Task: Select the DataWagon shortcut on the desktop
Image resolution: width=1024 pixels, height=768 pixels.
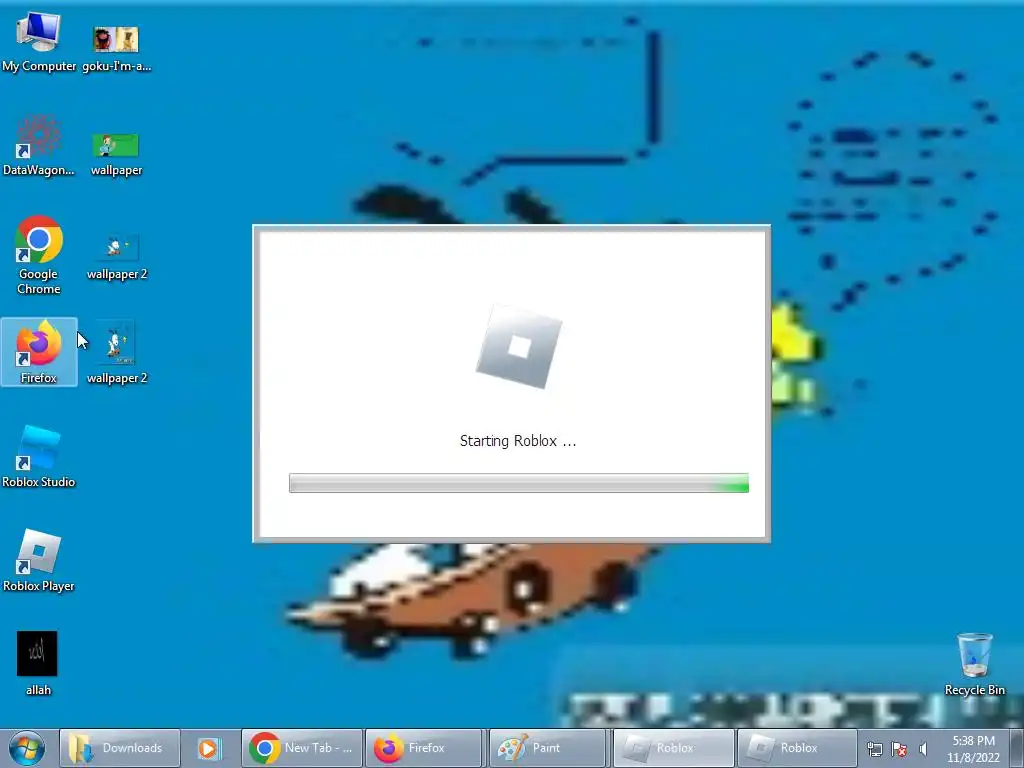Action: click(x=39, y=146)
